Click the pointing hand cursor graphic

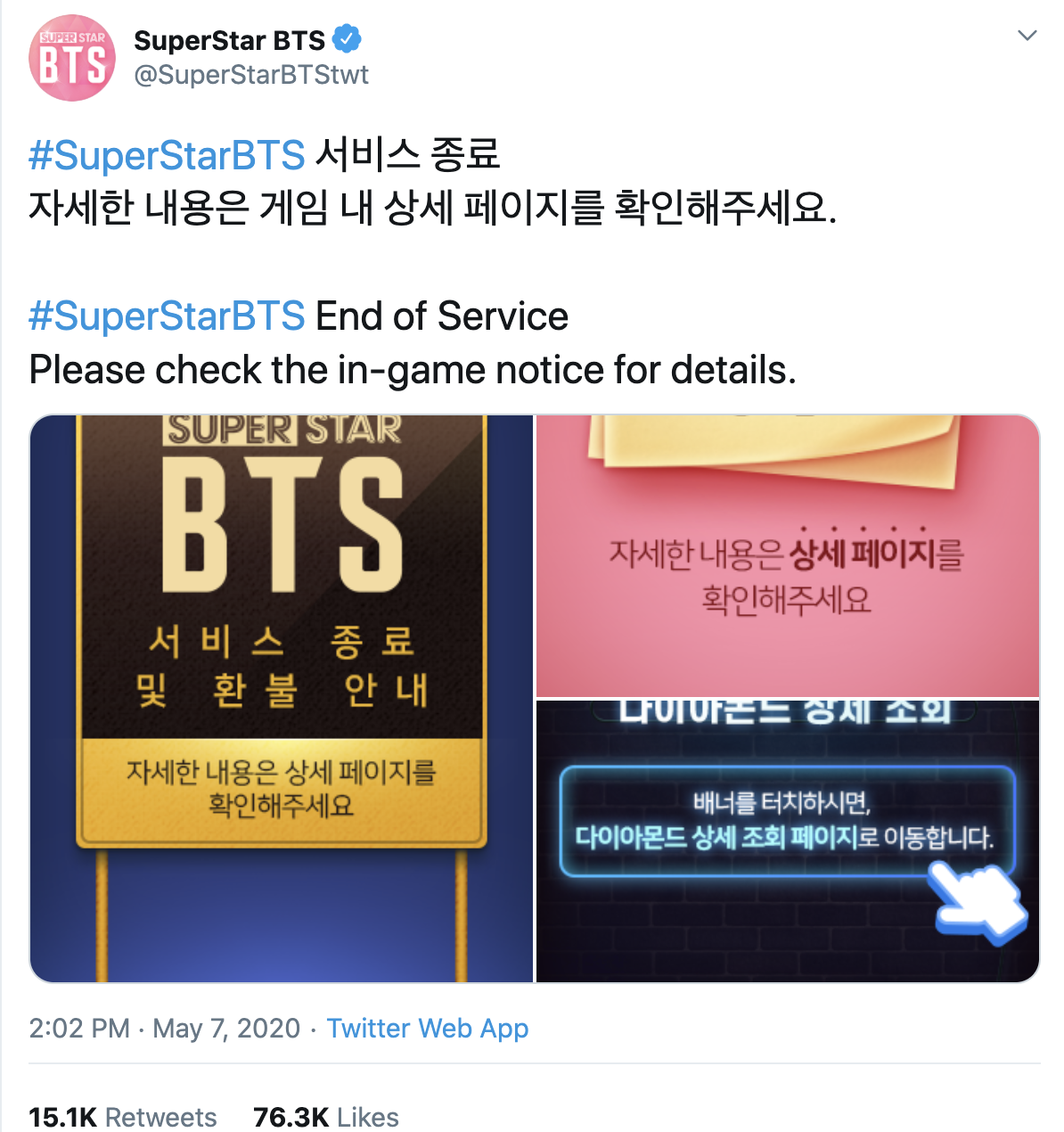tap(978, 902)
